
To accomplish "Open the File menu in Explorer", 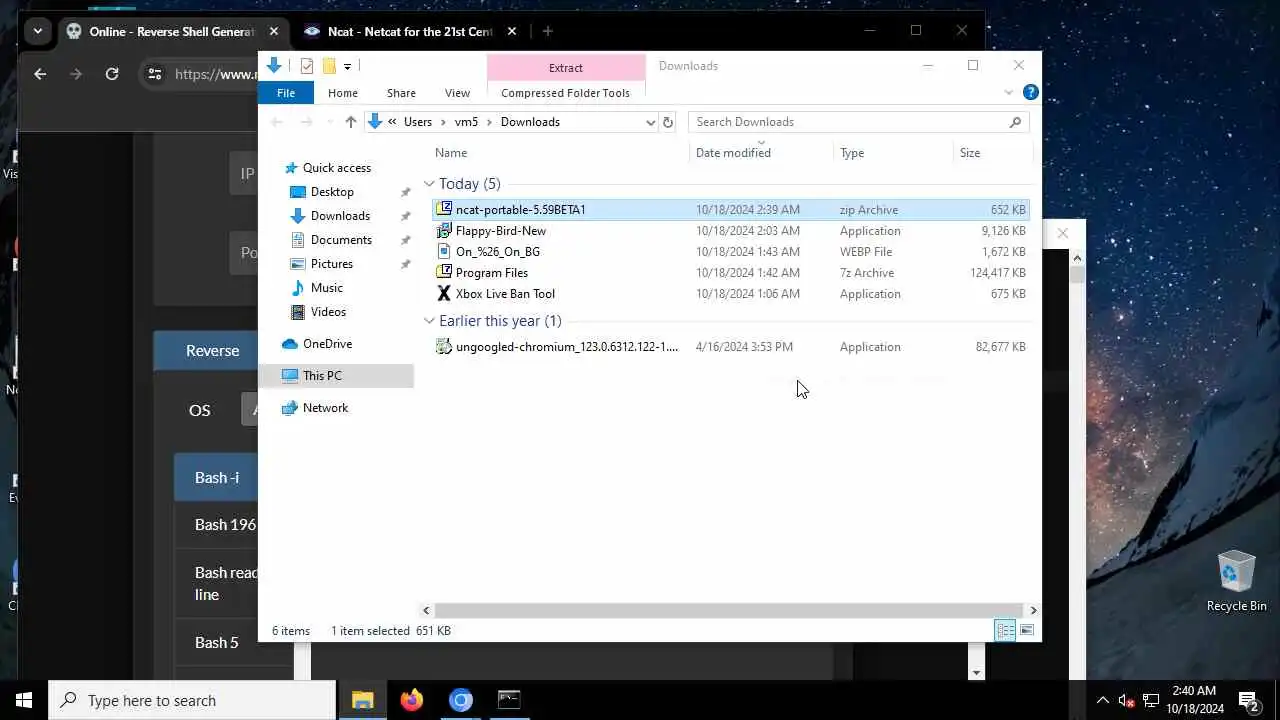I will 286,93.
